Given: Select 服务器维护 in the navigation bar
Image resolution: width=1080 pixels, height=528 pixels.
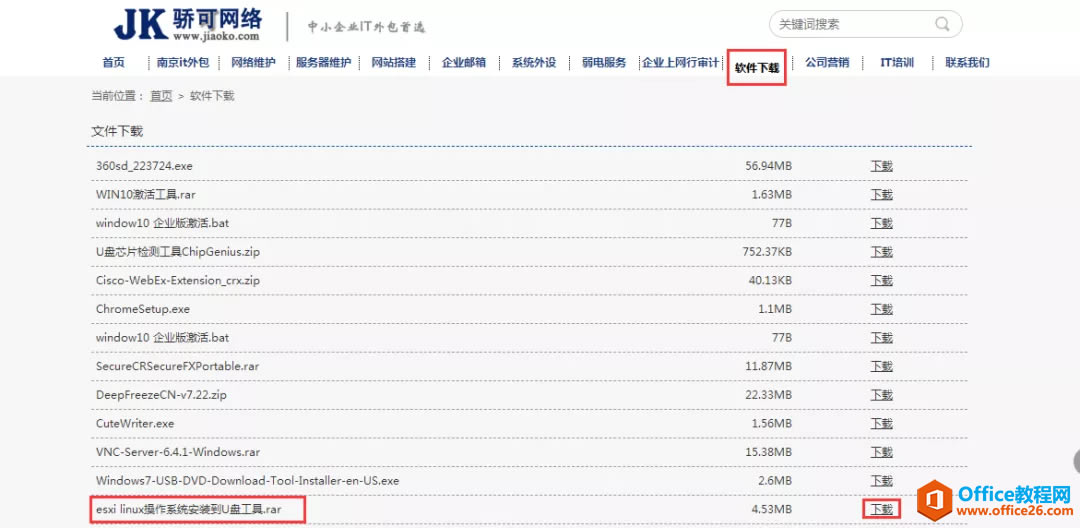Looking at the screenshot, I should (x=324, y=63).
